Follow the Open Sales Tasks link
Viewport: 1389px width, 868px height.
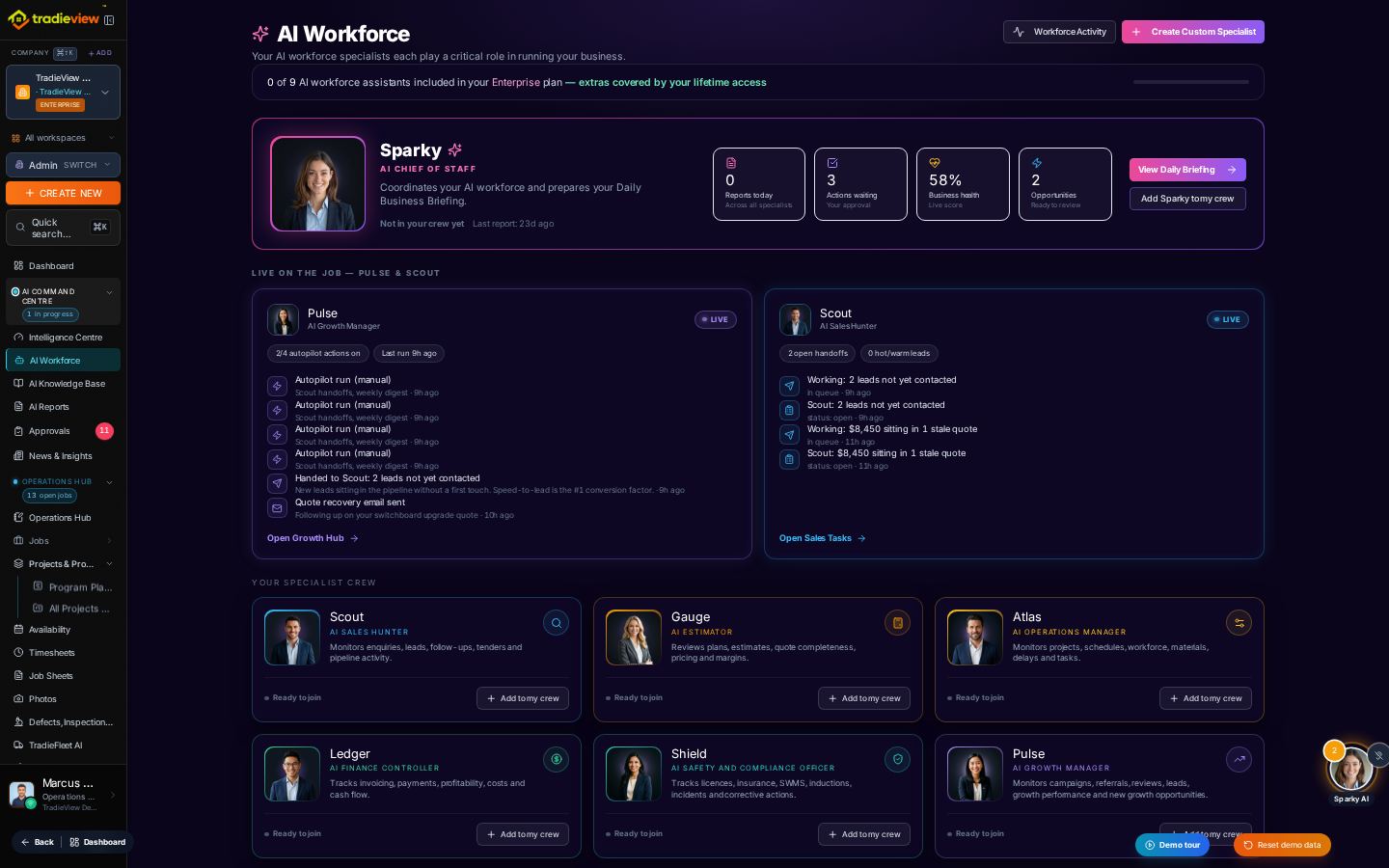[x=822, y=538]
